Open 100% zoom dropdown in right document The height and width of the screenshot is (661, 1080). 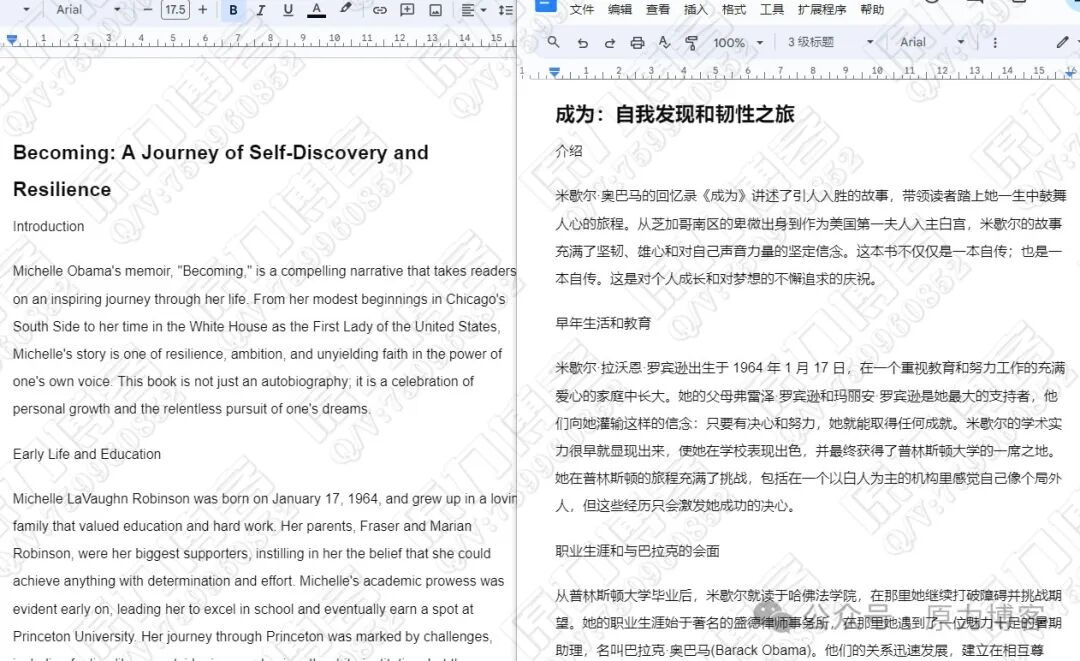tap(738, 43)
